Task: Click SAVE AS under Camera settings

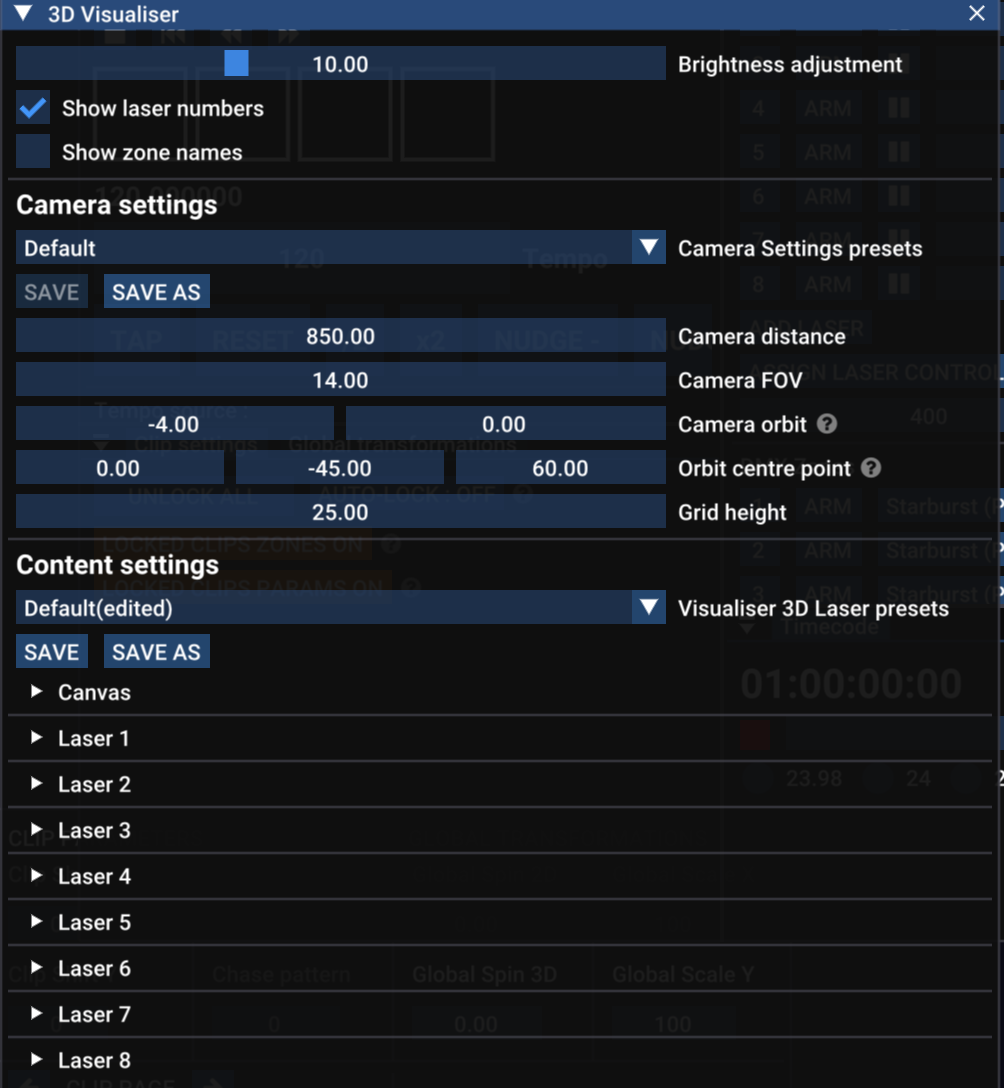Action: [156, 292]
